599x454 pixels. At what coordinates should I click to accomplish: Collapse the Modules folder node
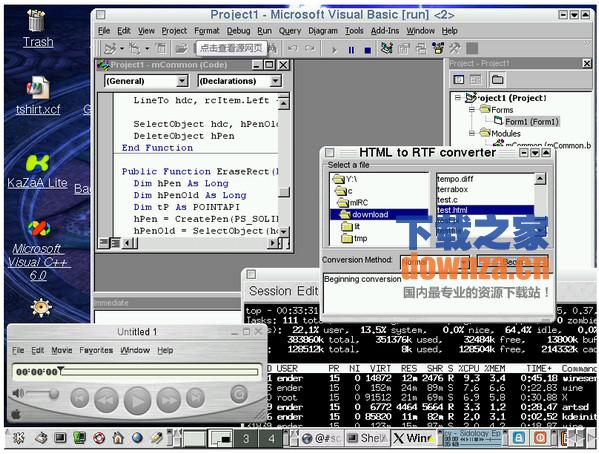472,133
